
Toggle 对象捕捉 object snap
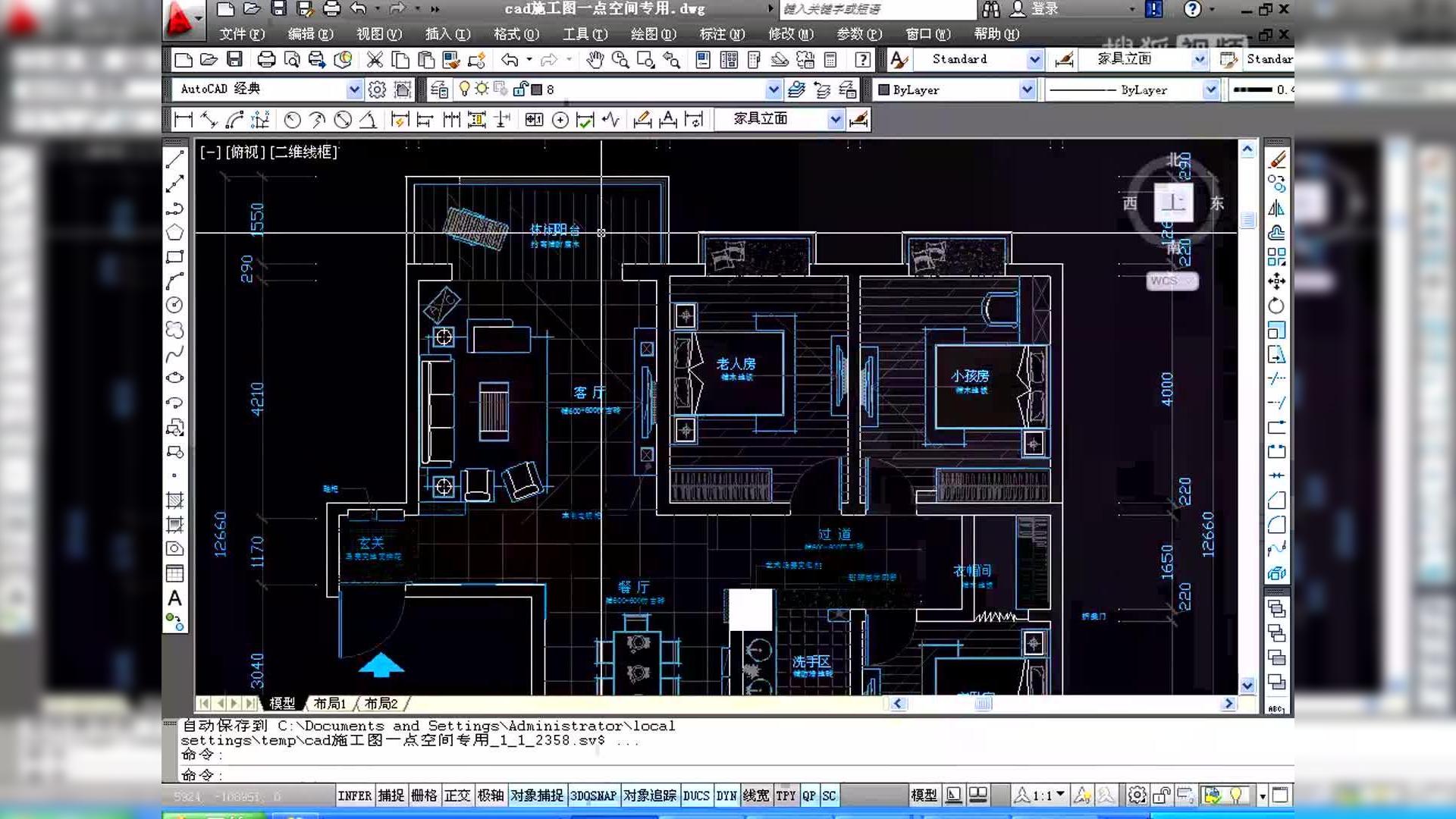536,795
